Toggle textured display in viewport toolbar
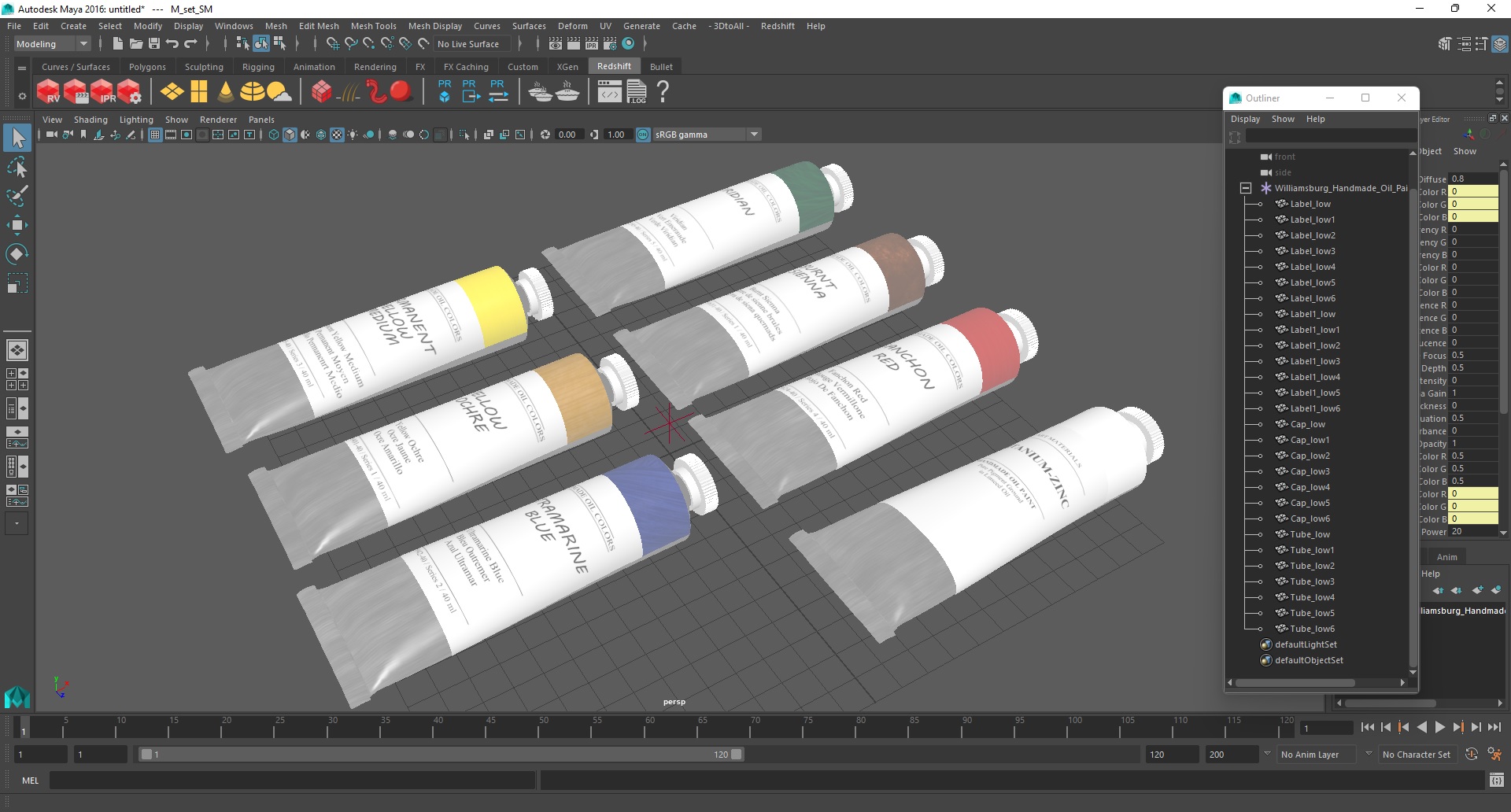The height and width of the screenshot is (812, 1511). 337,135
